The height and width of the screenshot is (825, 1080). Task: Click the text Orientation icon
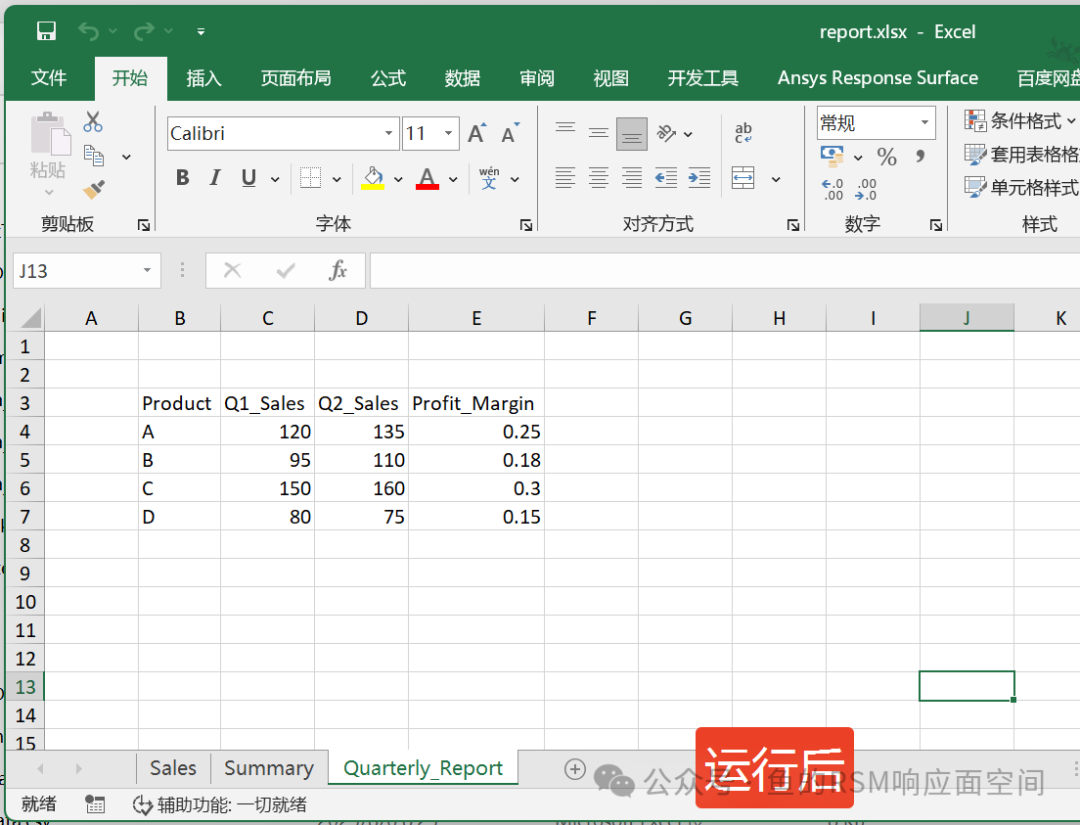[x=666, y=133]
